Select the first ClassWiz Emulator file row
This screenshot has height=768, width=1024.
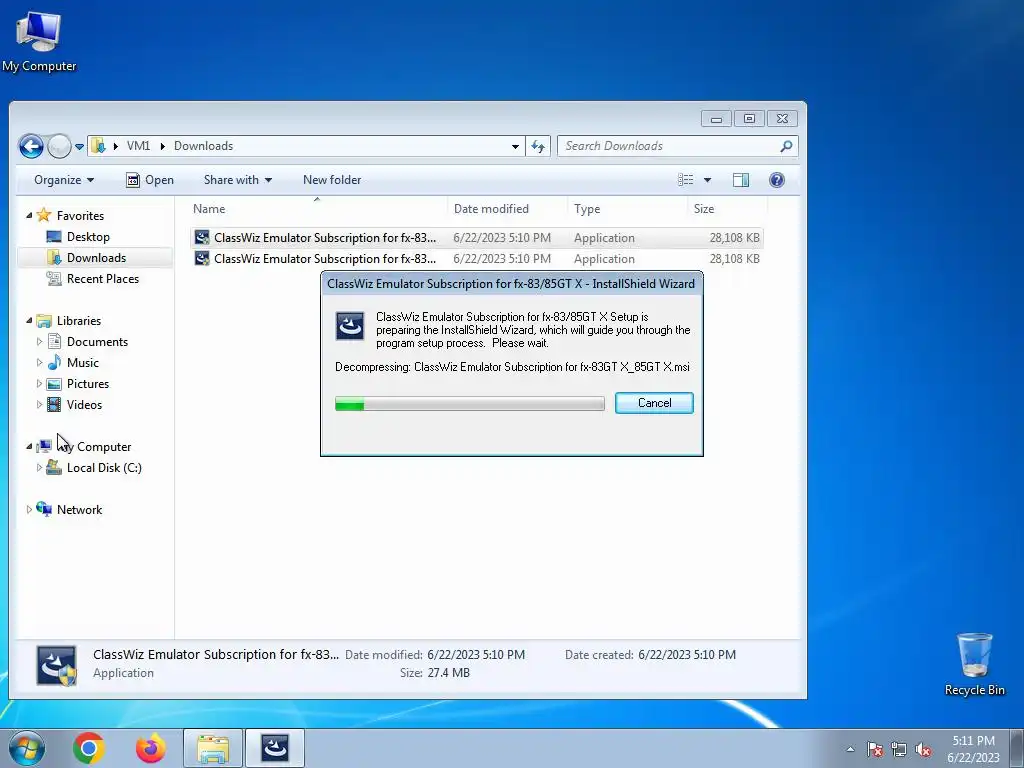[477, 238]
